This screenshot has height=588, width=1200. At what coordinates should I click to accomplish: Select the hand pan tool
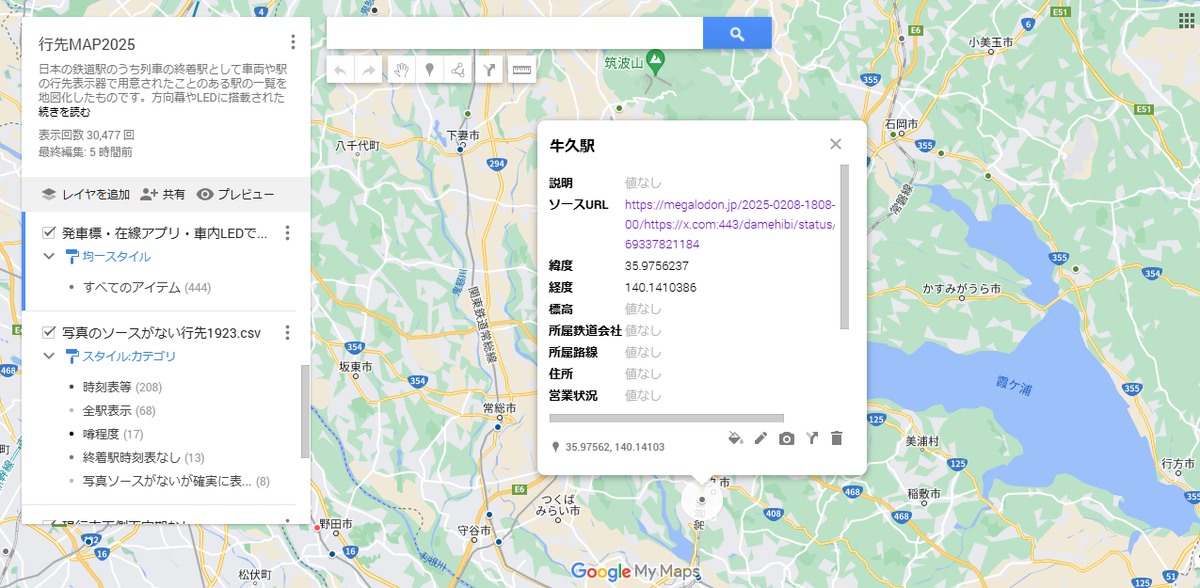point(401,70)
